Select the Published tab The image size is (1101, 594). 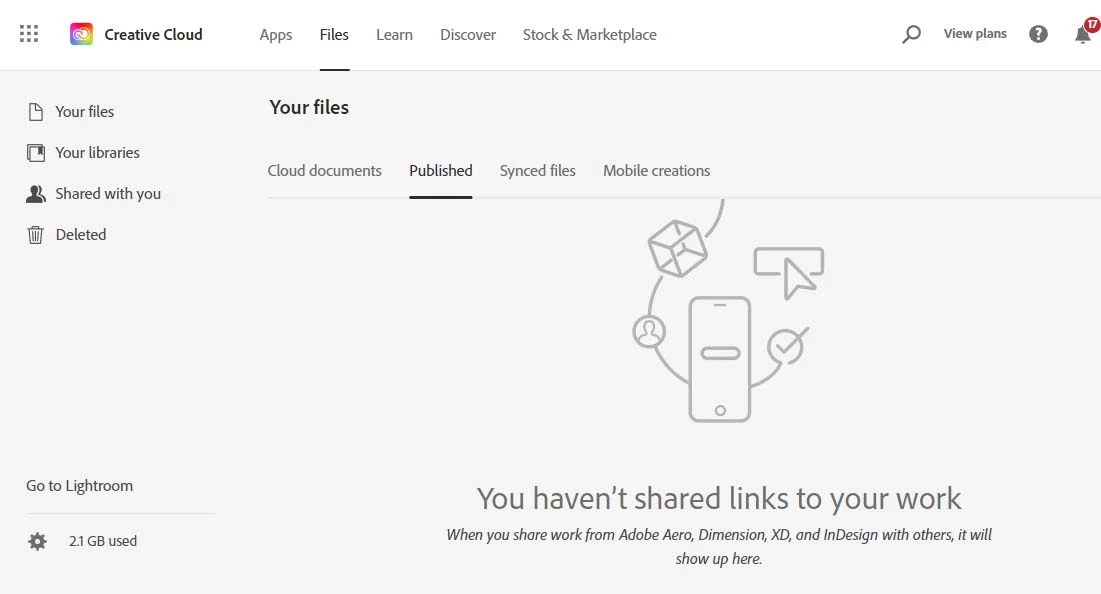(440, 171)
